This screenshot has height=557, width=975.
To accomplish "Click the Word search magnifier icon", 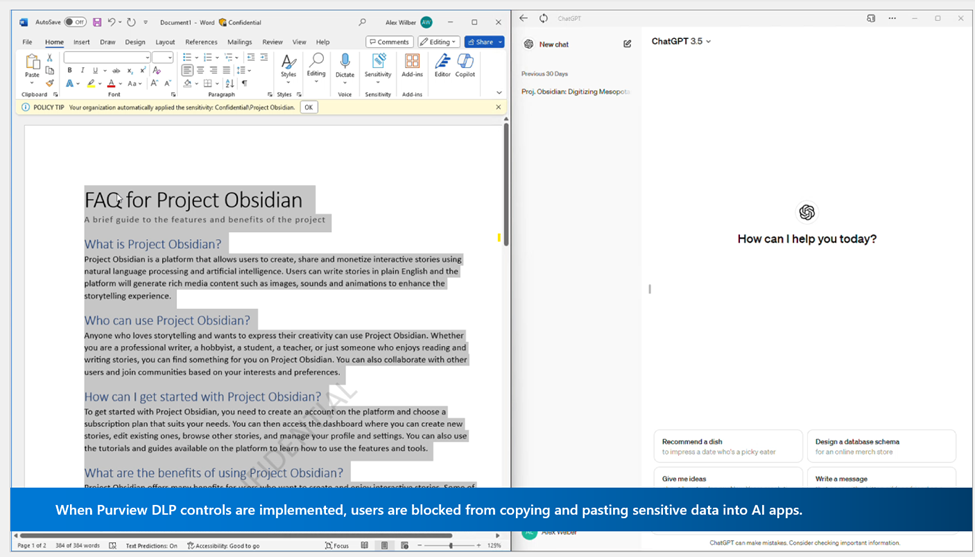I will (x=362, y=22).
